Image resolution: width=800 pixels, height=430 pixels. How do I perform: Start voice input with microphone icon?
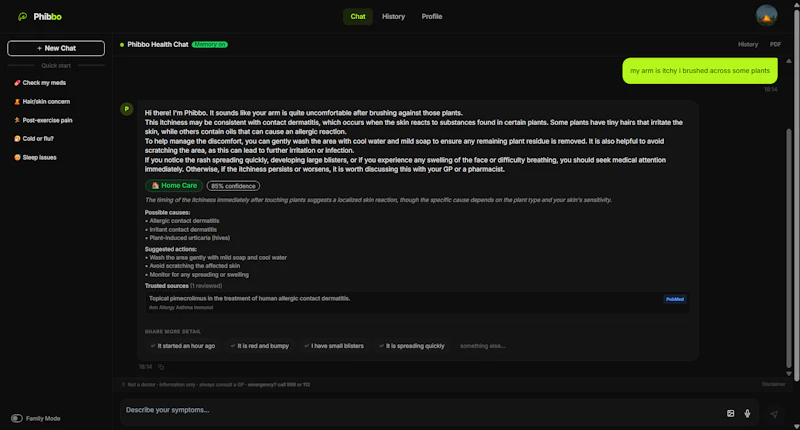click(x=747, y=414)
